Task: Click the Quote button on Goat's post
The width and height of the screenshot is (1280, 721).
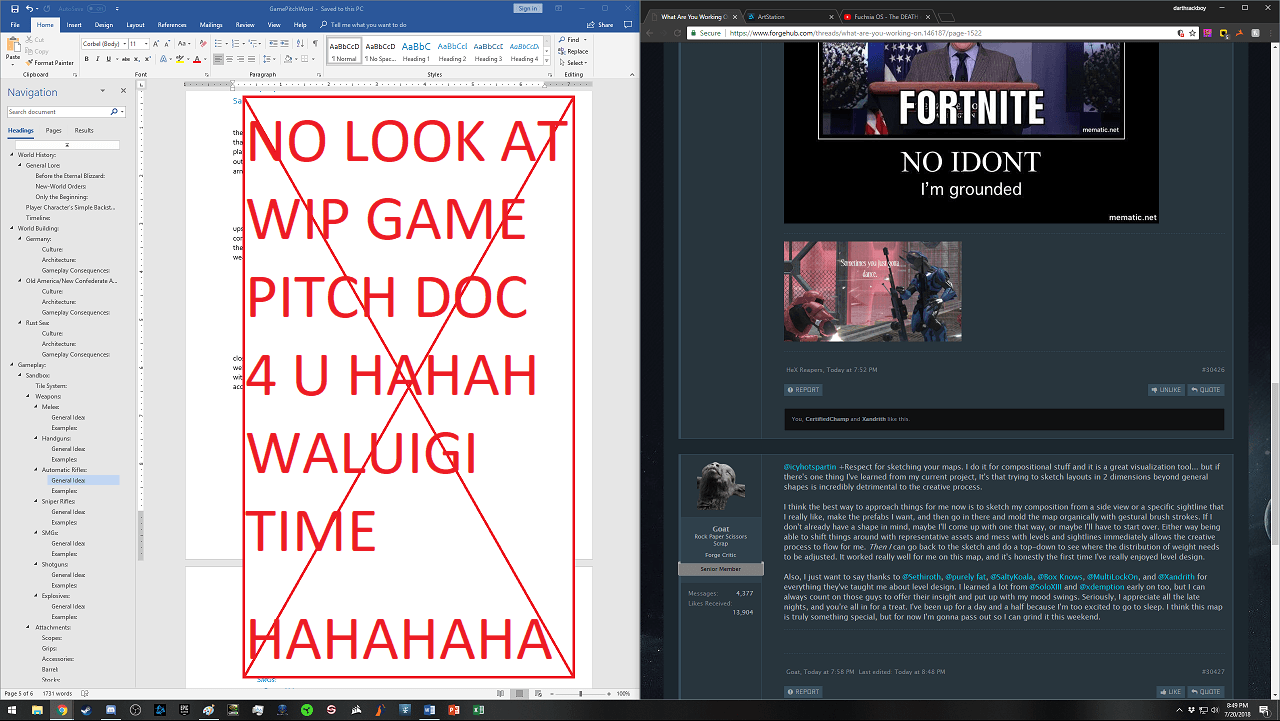Action: pyautogui.click(x=1206, y=691)
